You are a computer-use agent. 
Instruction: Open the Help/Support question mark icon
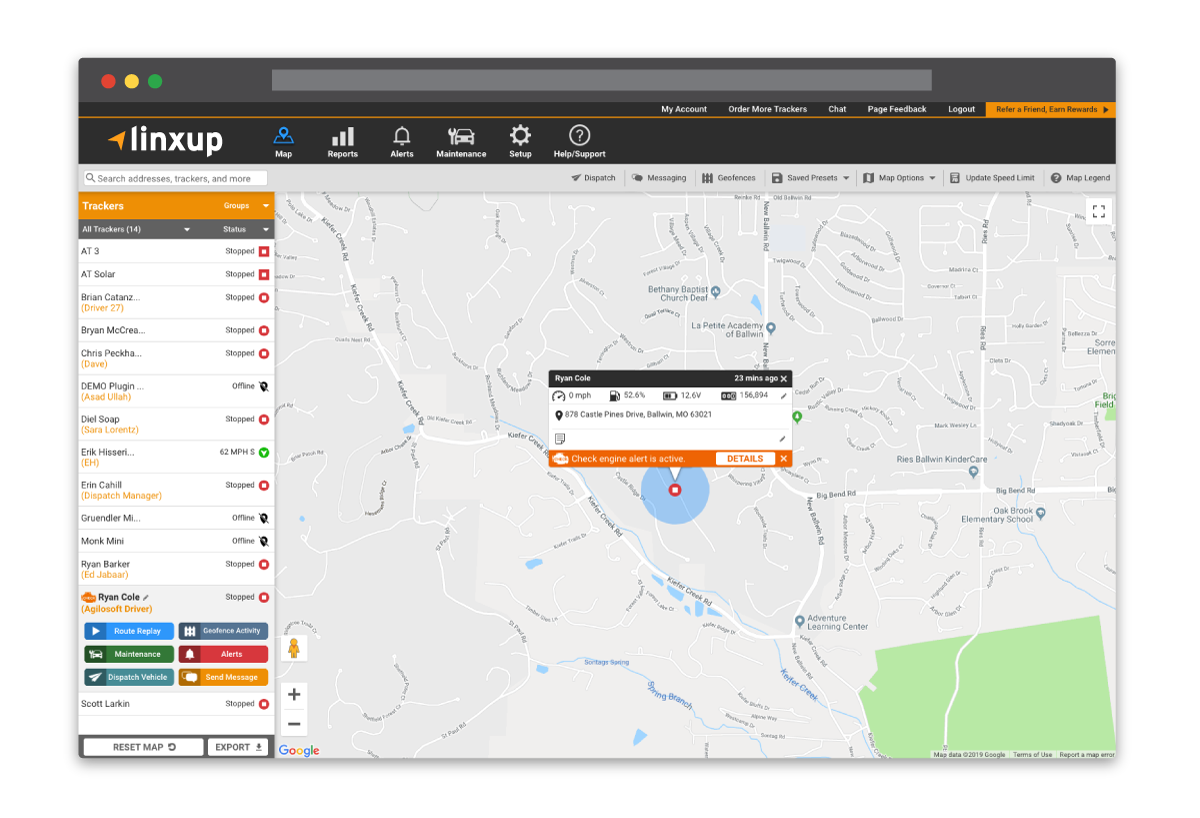coord(578,135)
